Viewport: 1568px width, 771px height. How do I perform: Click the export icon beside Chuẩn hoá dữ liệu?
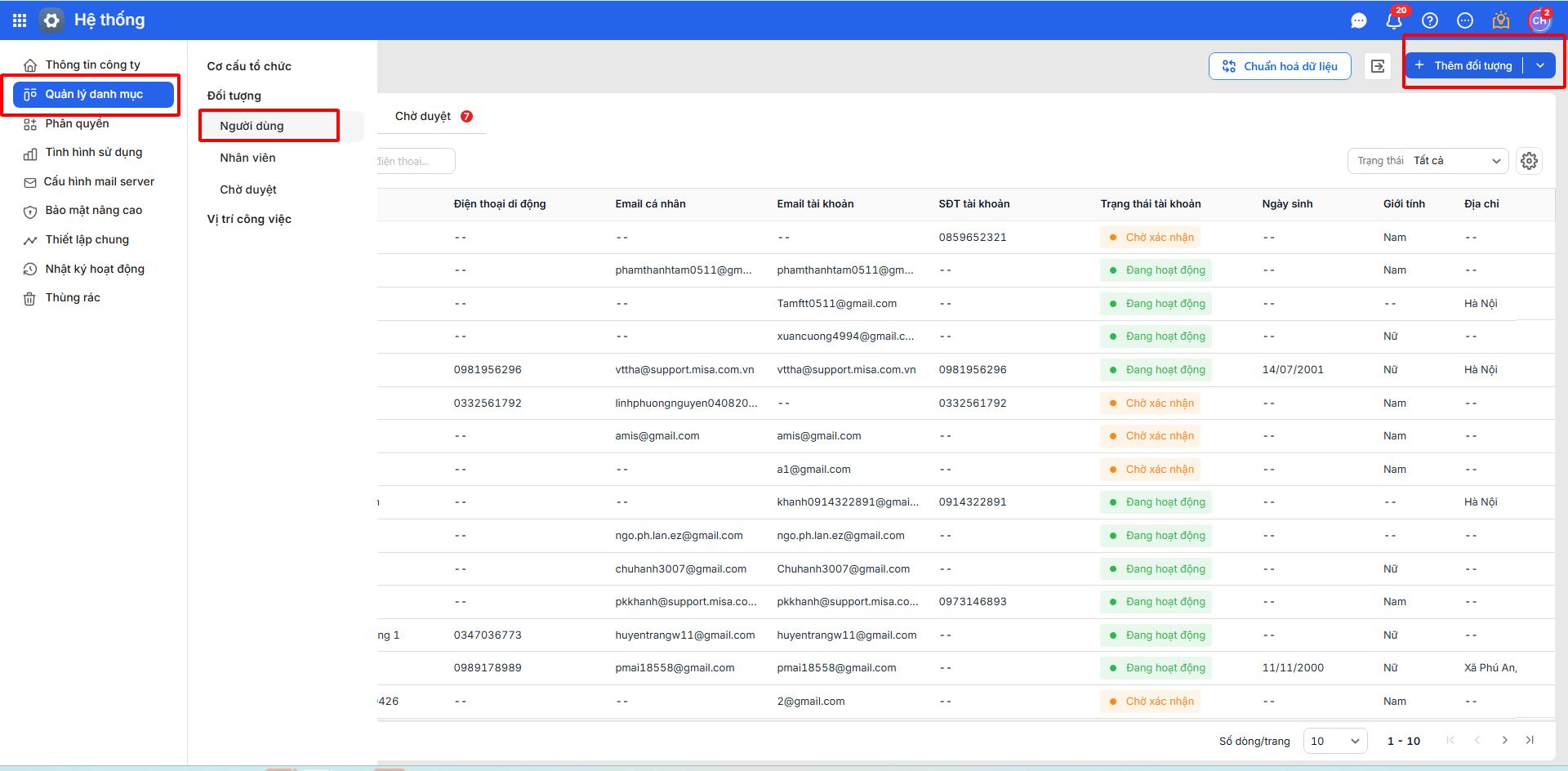pyautogui.click(x=1378, y=66)
